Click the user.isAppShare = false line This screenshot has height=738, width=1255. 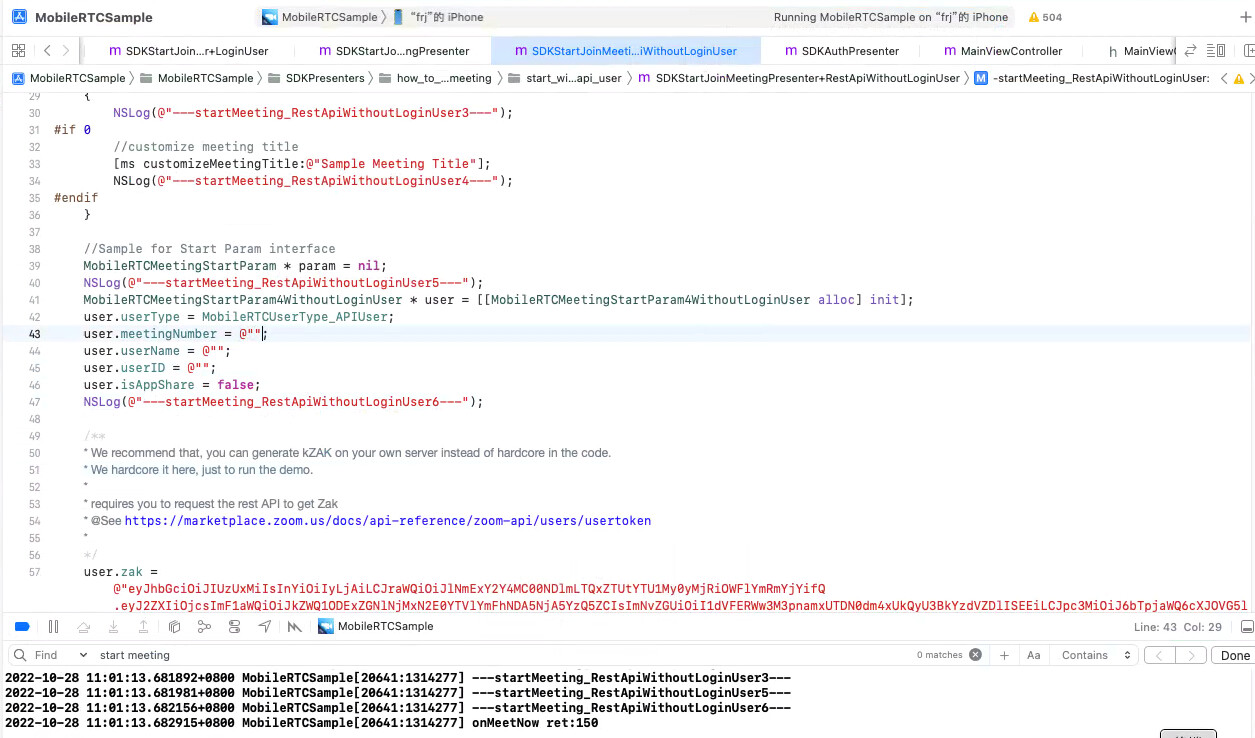[172, 385]
